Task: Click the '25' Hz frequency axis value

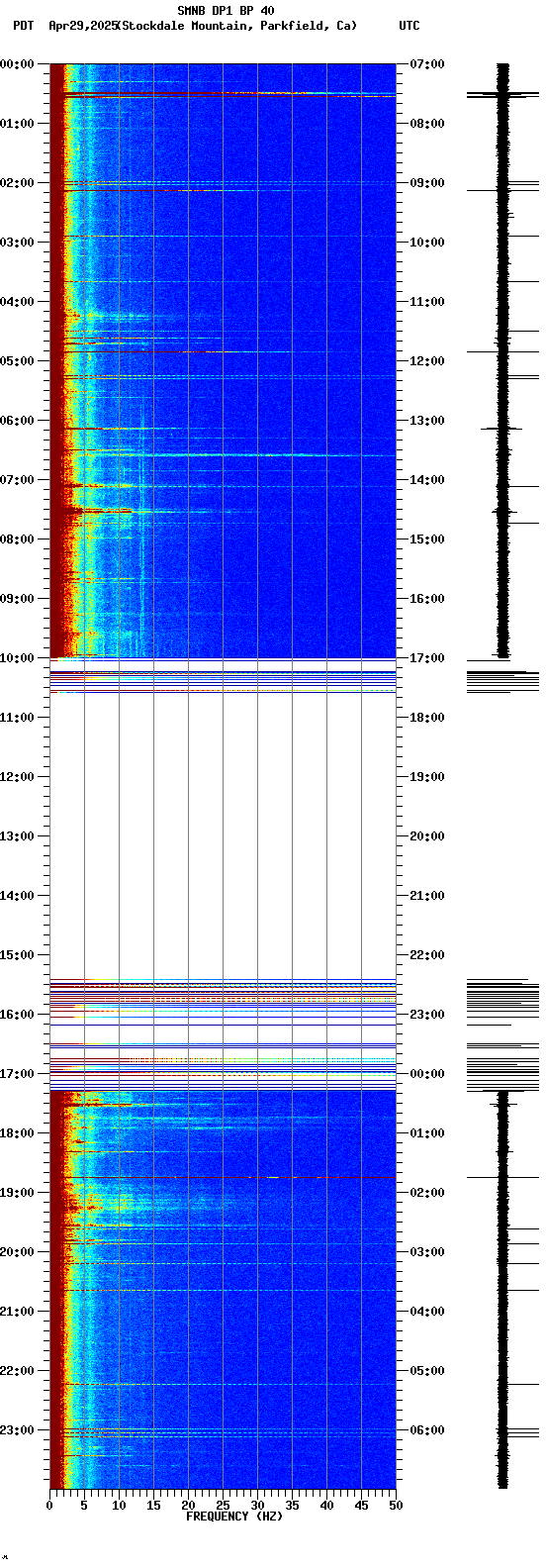Action: tap(223, 1506)
